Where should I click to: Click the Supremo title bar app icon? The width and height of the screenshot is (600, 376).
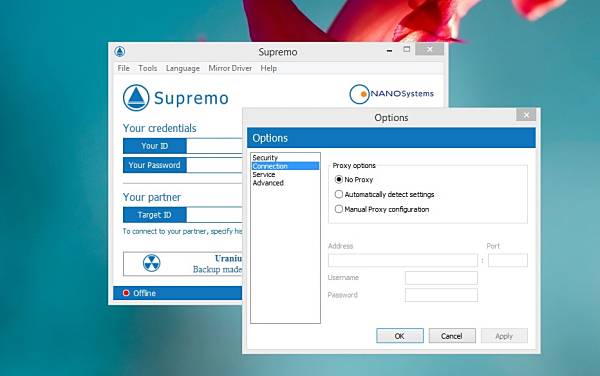(120, 51)
